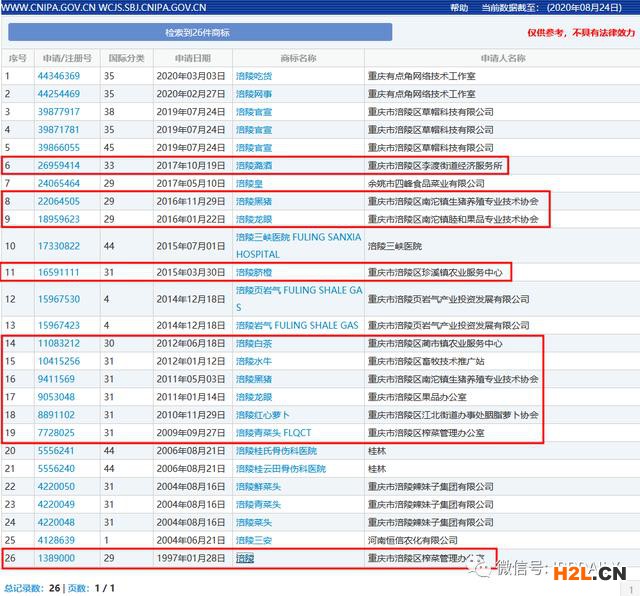The image size is (640, 596).
Task: Open registration number 39877917
Action: coord(59,112)
